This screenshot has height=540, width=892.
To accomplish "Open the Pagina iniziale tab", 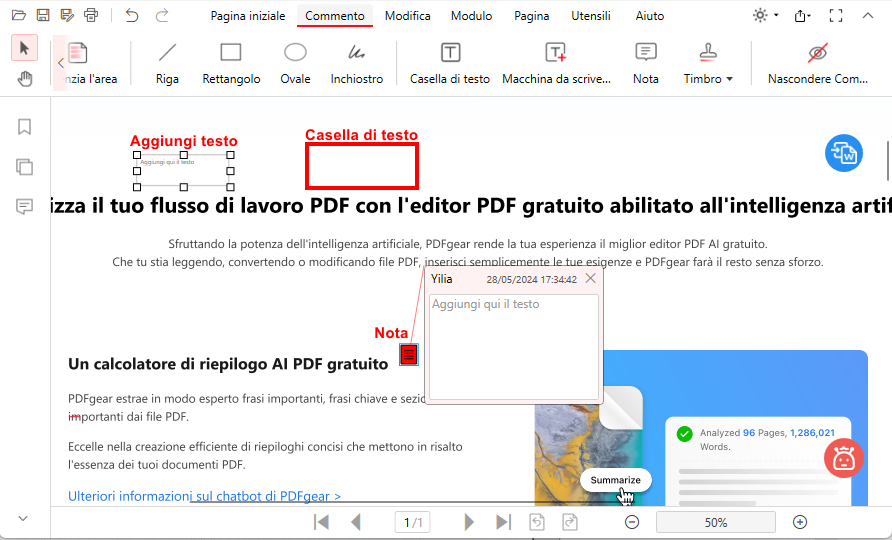I will 247,16.
